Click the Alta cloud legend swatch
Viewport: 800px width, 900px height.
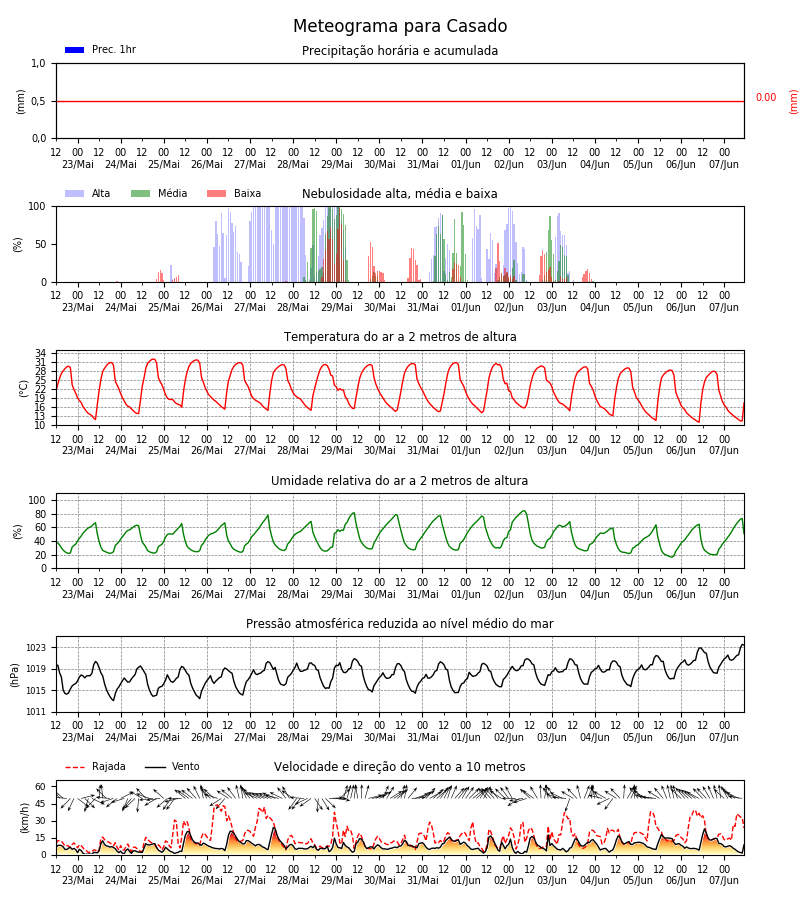click(75, 193)
